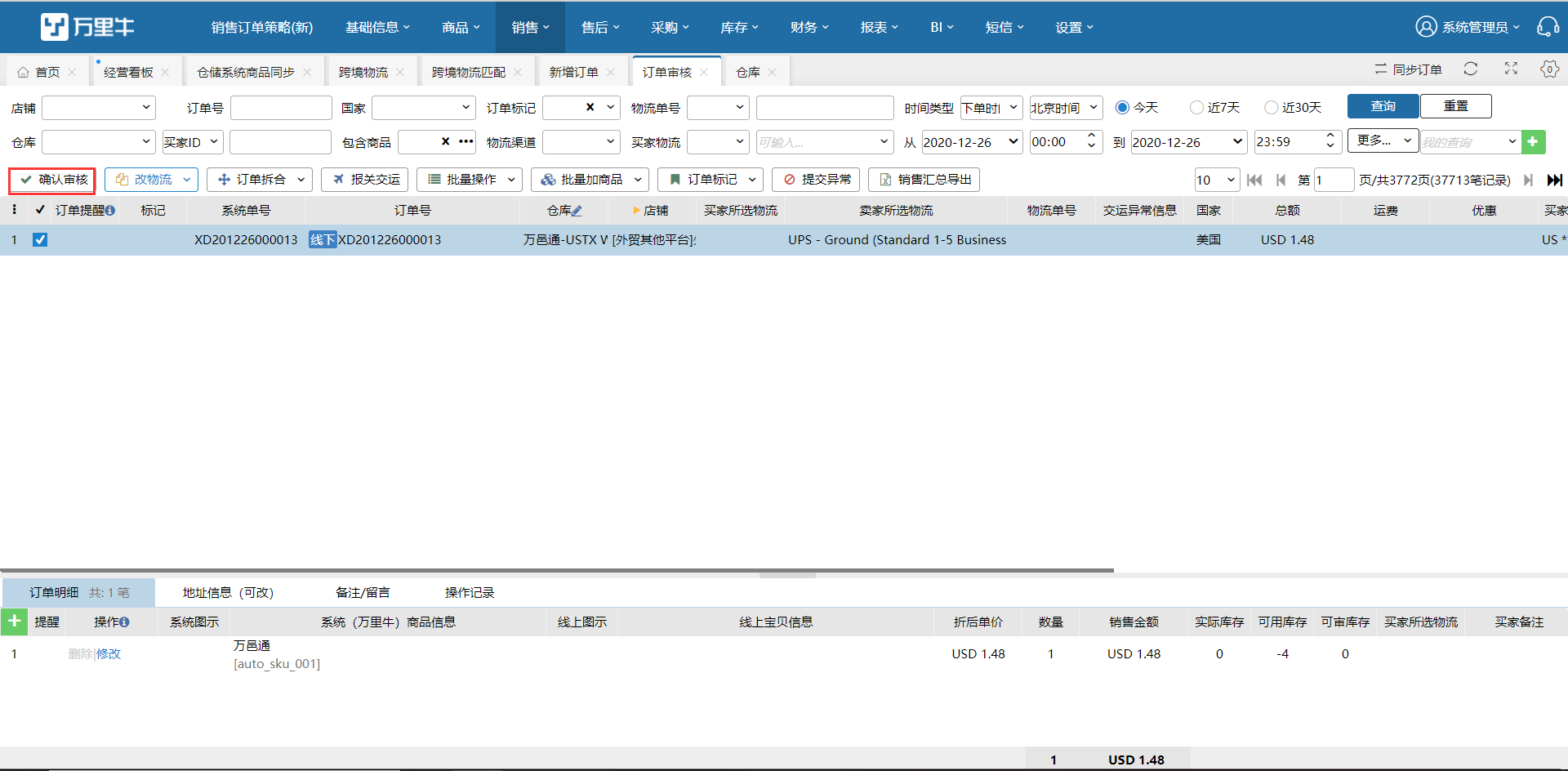Open page size dropdown showing 10
The height and width of the screenshot is (771, 1568).
[x=1217, y=180]
